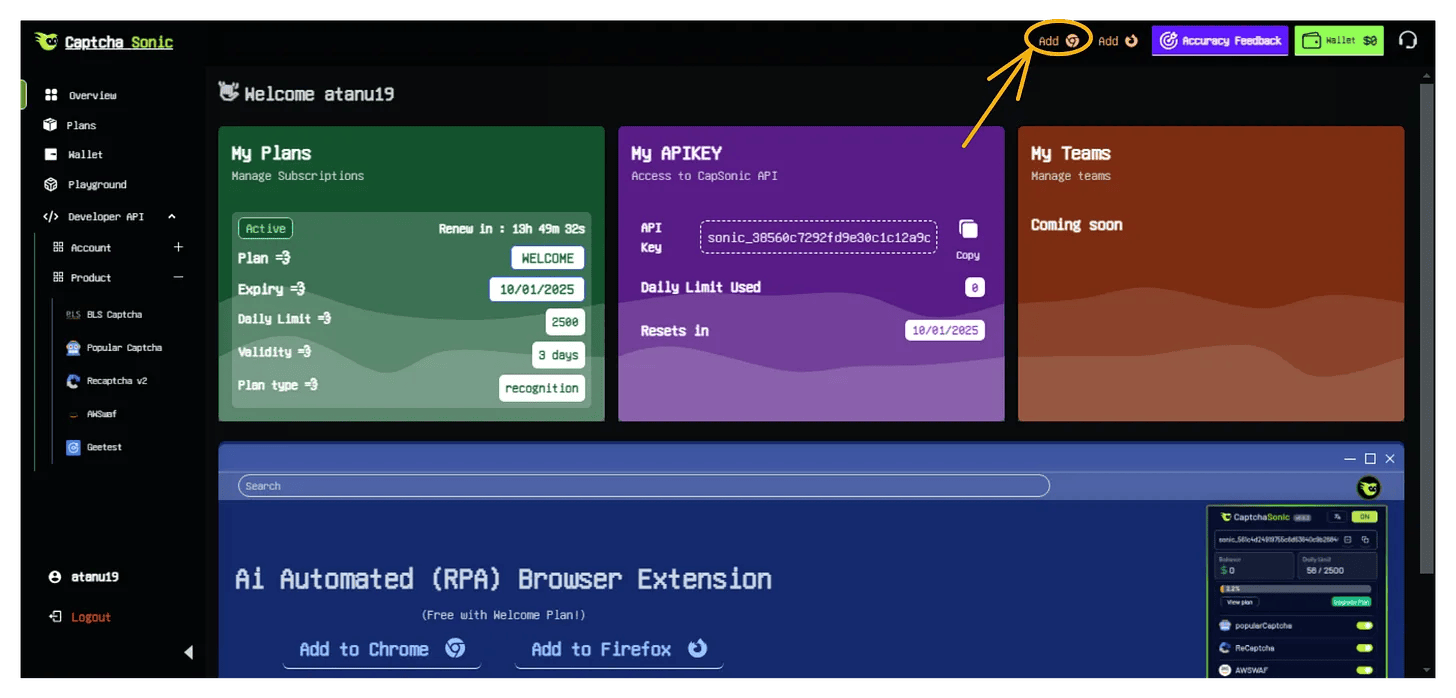Viewport: 1456px width, 698px height.
Task: Copy the API key with the Copy icon
Action: coord(968,231)
